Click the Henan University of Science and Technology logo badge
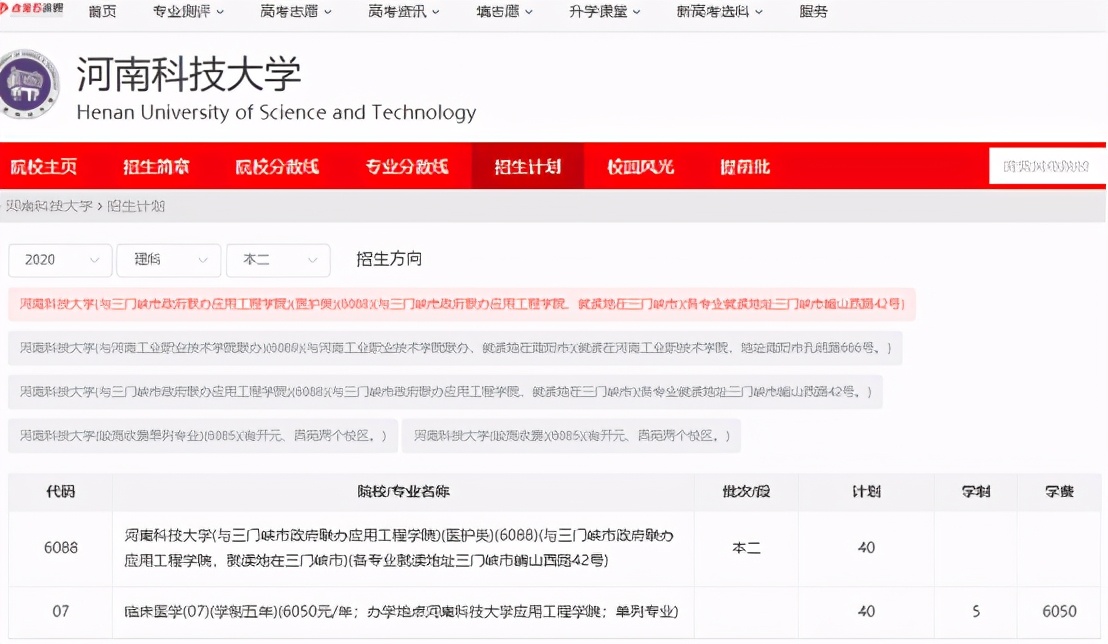This screenshot has height=644, width=1108. pos(30,83)
